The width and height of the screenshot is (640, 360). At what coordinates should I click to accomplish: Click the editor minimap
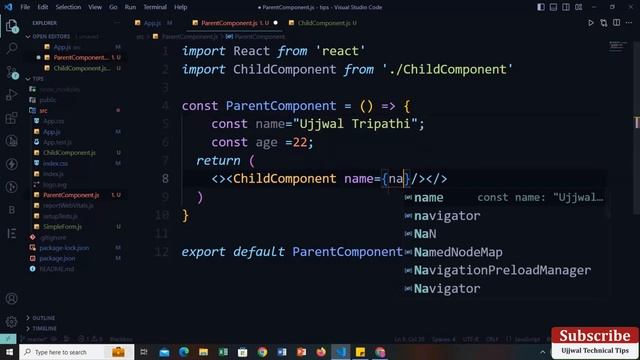tap(618, 46)
